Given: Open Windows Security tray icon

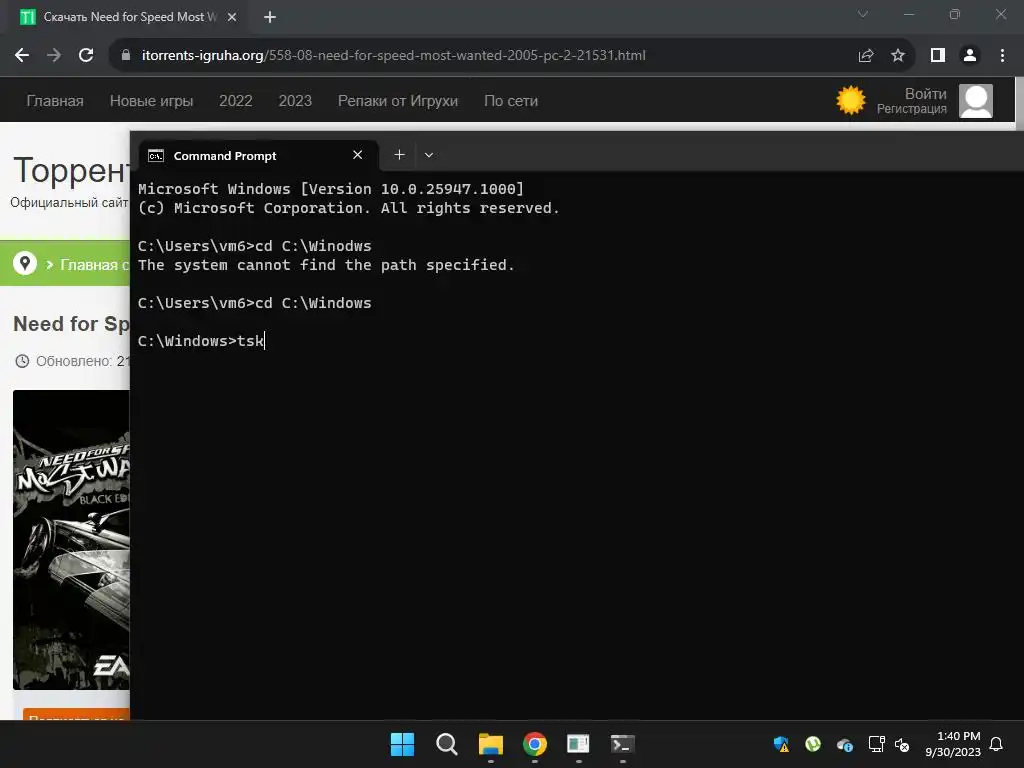Looking at the screenshot, I should click(781, 744).
